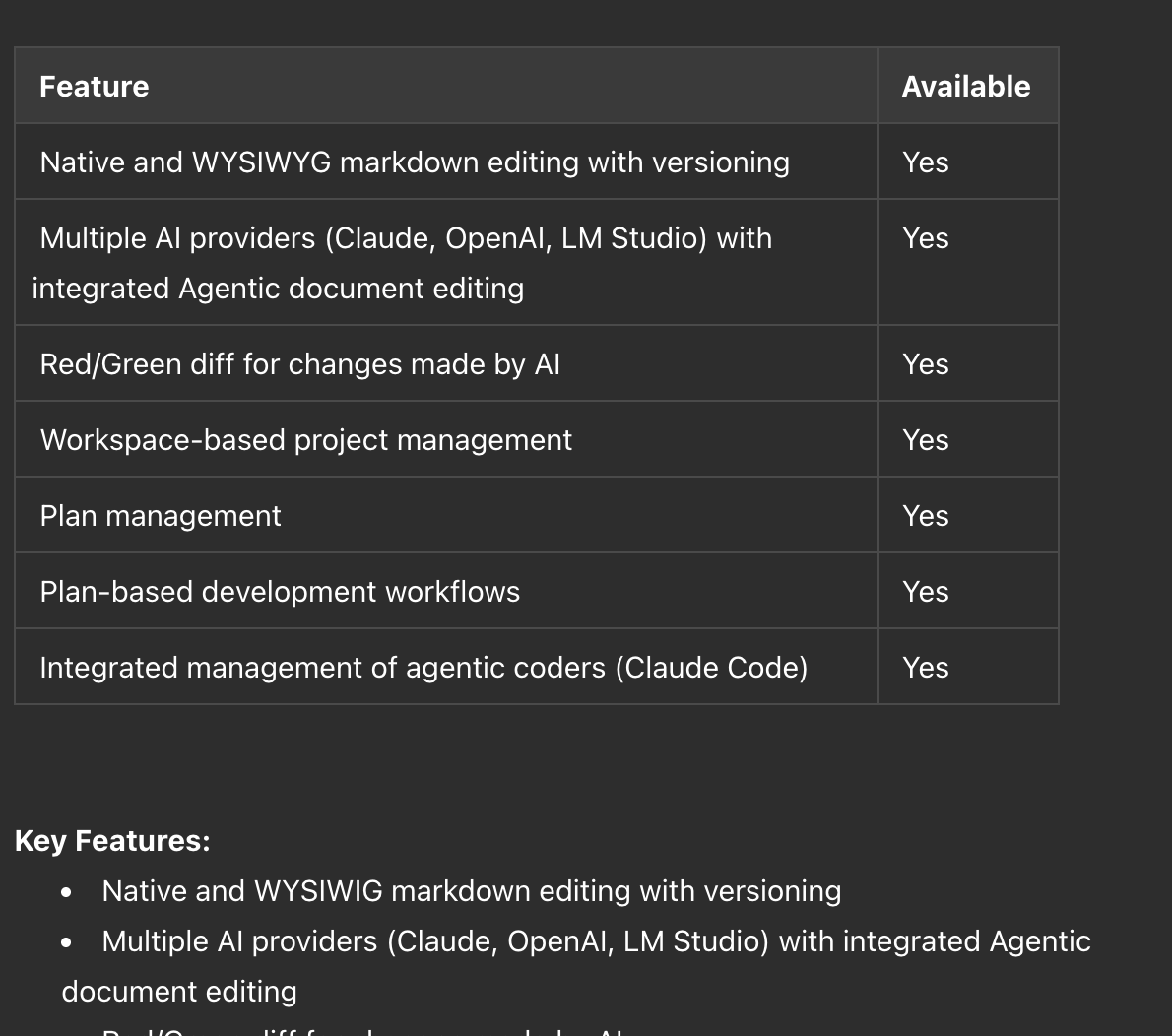This screenshot has height=1036, width=1172.
Task: Click the Multiple AI providers table cell
Action: coord(405,263)
